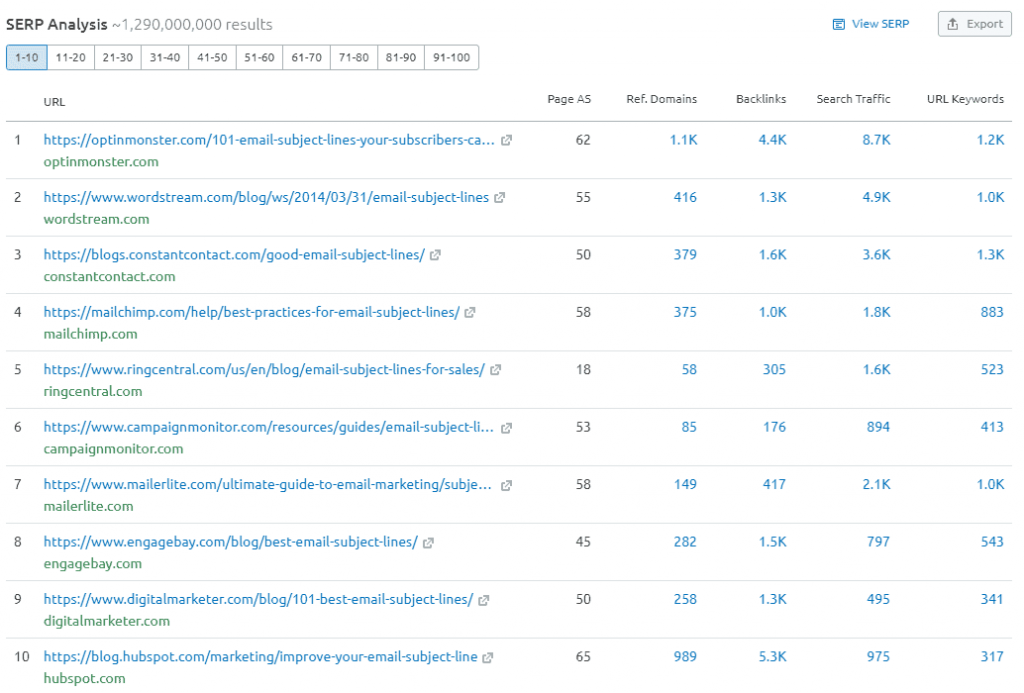Image resolution: width=1024 pixels, height=693 pixels.
Task: Open external link icon for campaignmonitor URL
Action: 506,428
